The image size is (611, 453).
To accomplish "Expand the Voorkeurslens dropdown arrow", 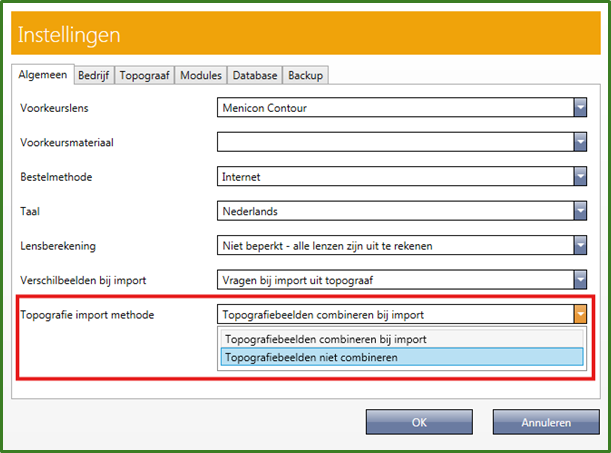I will click(x=579, y=107).
